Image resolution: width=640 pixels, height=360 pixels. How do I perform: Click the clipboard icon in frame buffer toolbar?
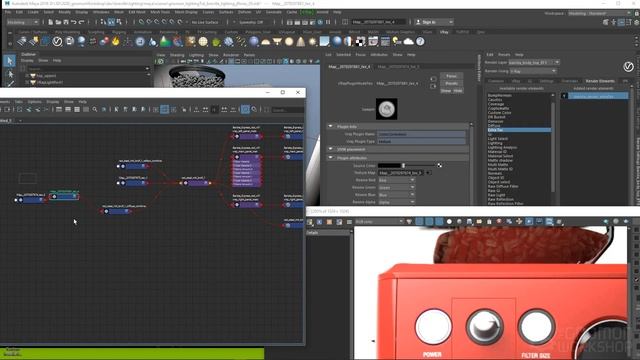489,222
